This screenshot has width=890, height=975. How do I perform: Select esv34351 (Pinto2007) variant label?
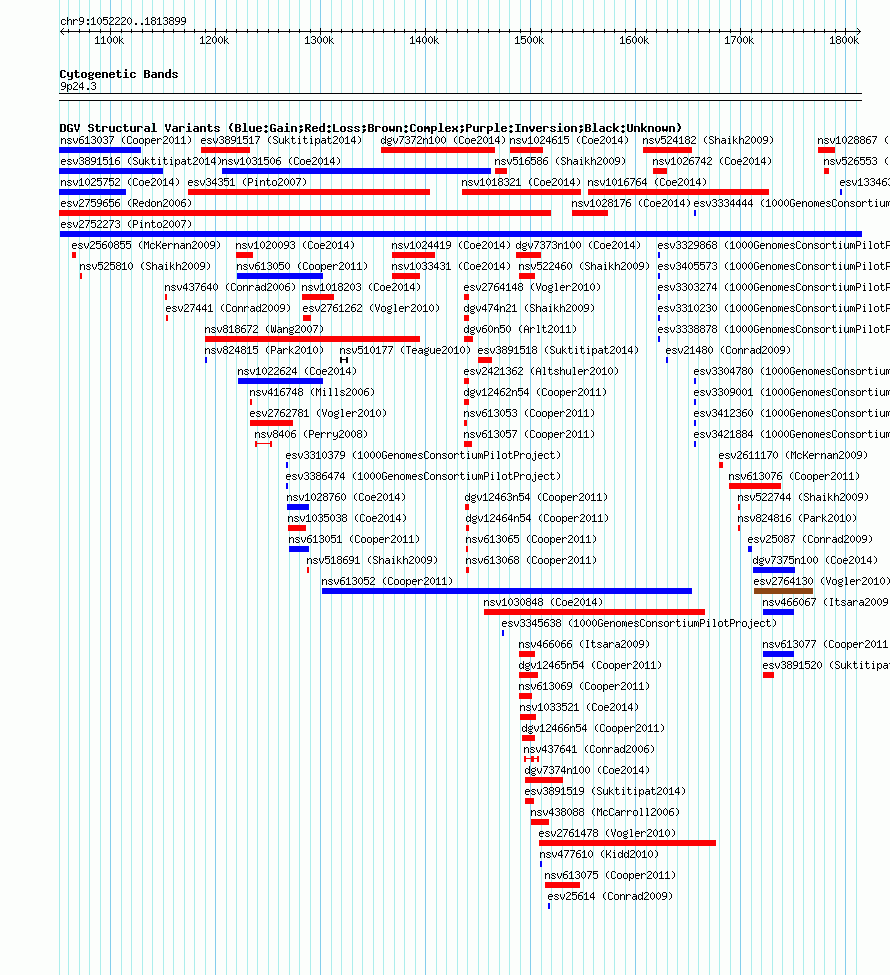pos(247,182)
